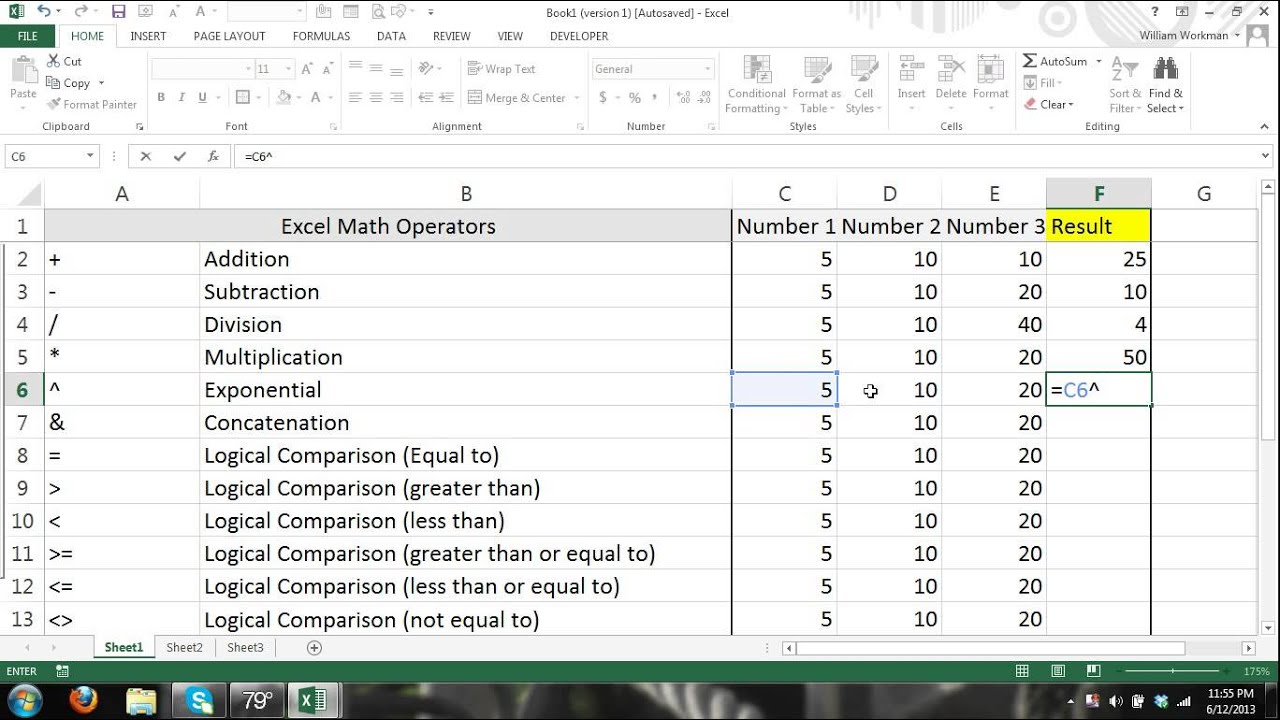Switch to INSERT tab
The image size is (1280, 720).
[148, 36]
